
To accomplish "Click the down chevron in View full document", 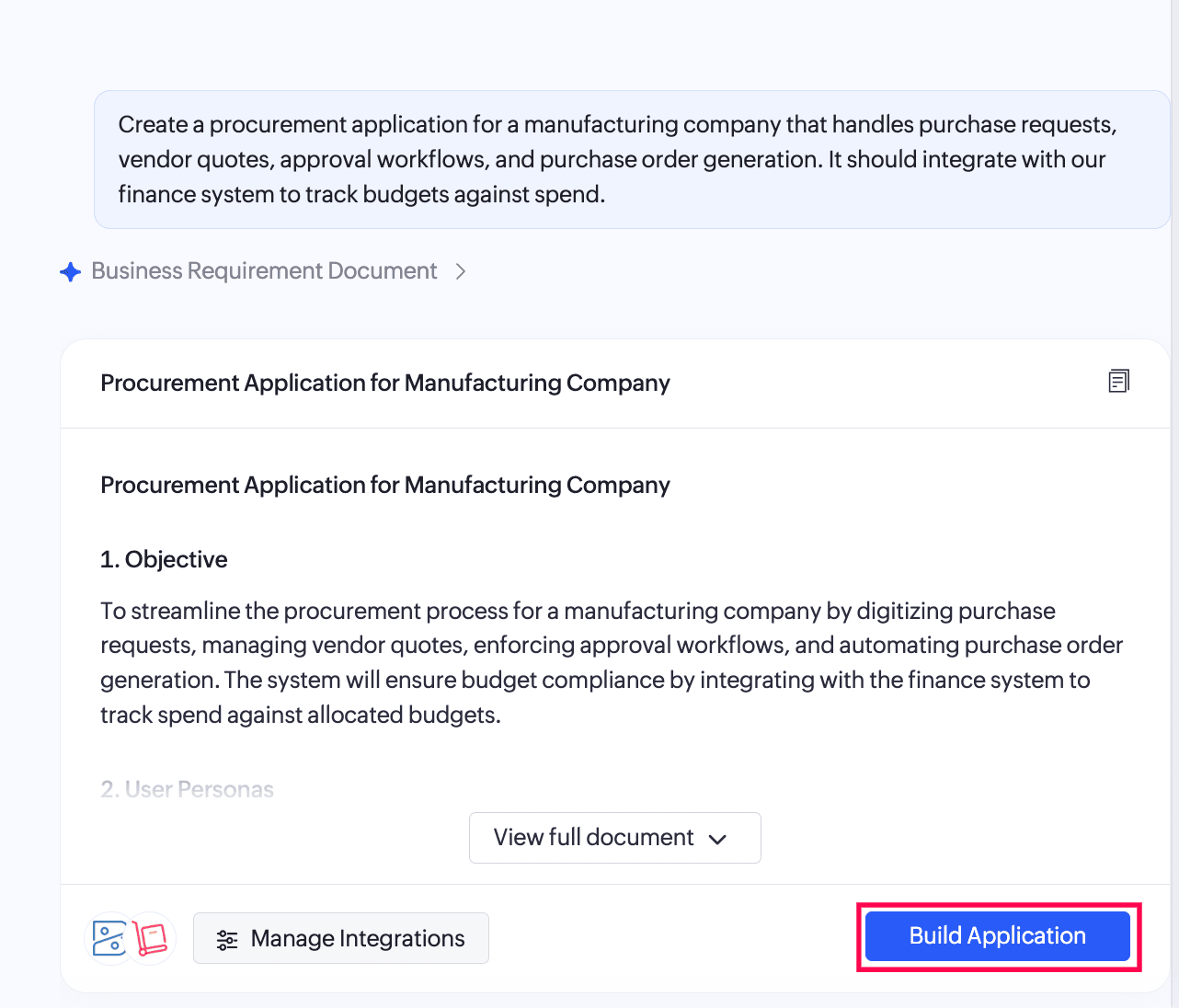I will 718,840.
